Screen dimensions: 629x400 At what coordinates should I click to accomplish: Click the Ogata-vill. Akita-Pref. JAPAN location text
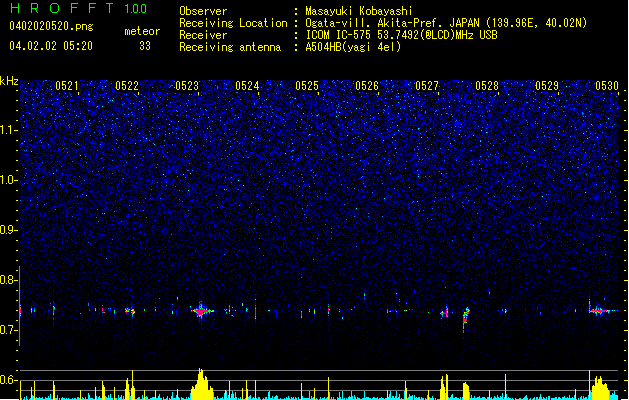446,23
